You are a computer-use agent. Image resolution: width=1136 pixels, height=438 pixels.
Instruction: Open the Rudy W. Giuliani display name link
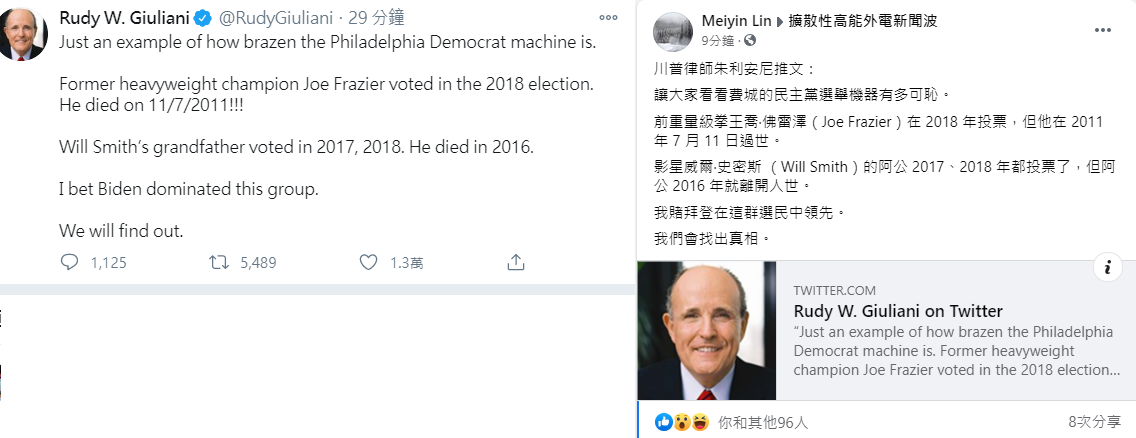coord(125,17)
